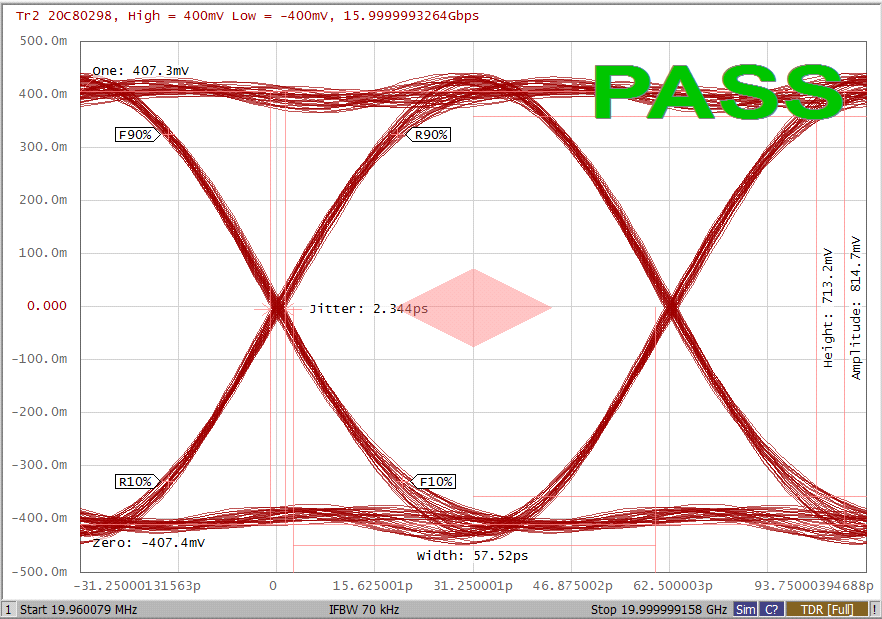Click the Zero -407.4mV level readout
This screenshot has width=882, height=619.
click(148, 542)
